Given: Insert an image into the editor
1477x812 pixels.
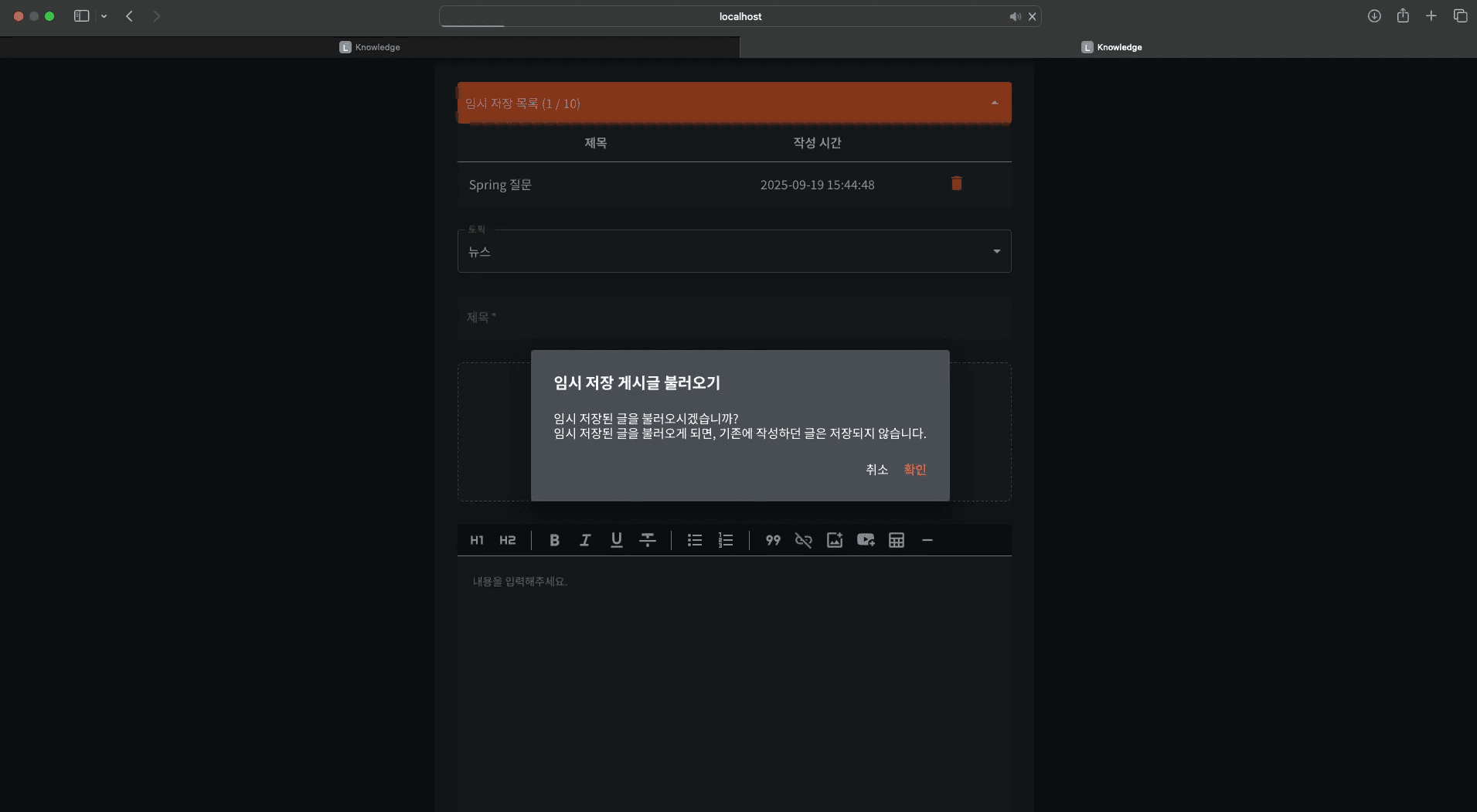Looking at the screenshot, I should pyautogui.click(x=834, y=540).
